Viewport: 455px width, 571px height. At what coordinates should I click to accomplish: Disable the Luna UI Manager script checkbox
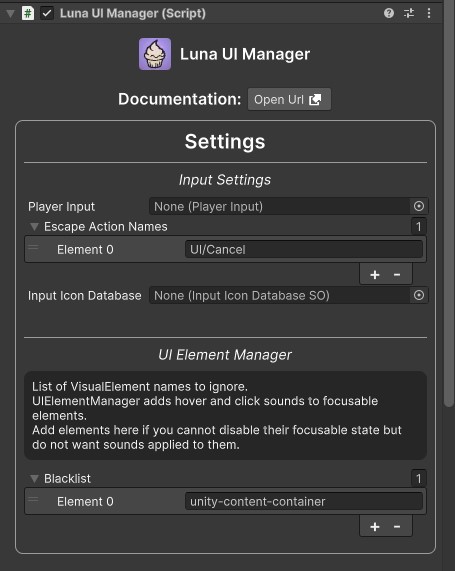[47, 13]
